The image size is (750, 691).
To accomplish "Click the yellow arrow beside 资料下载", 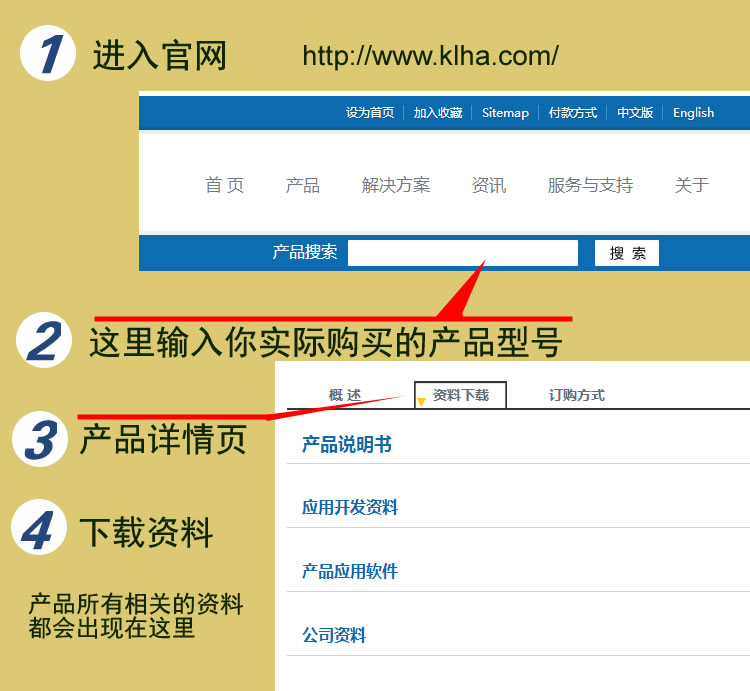I will [421, 402].
